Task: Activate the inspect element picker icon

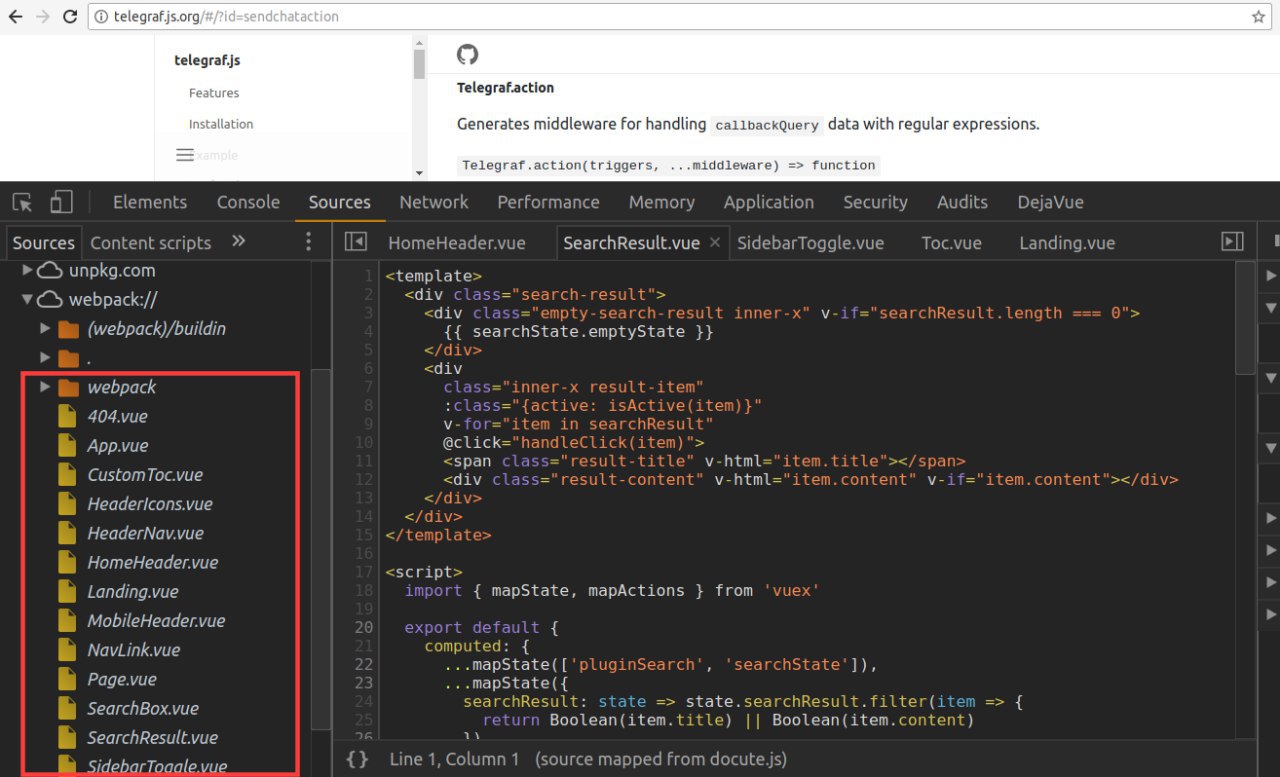Action: (x=22, y=202)
